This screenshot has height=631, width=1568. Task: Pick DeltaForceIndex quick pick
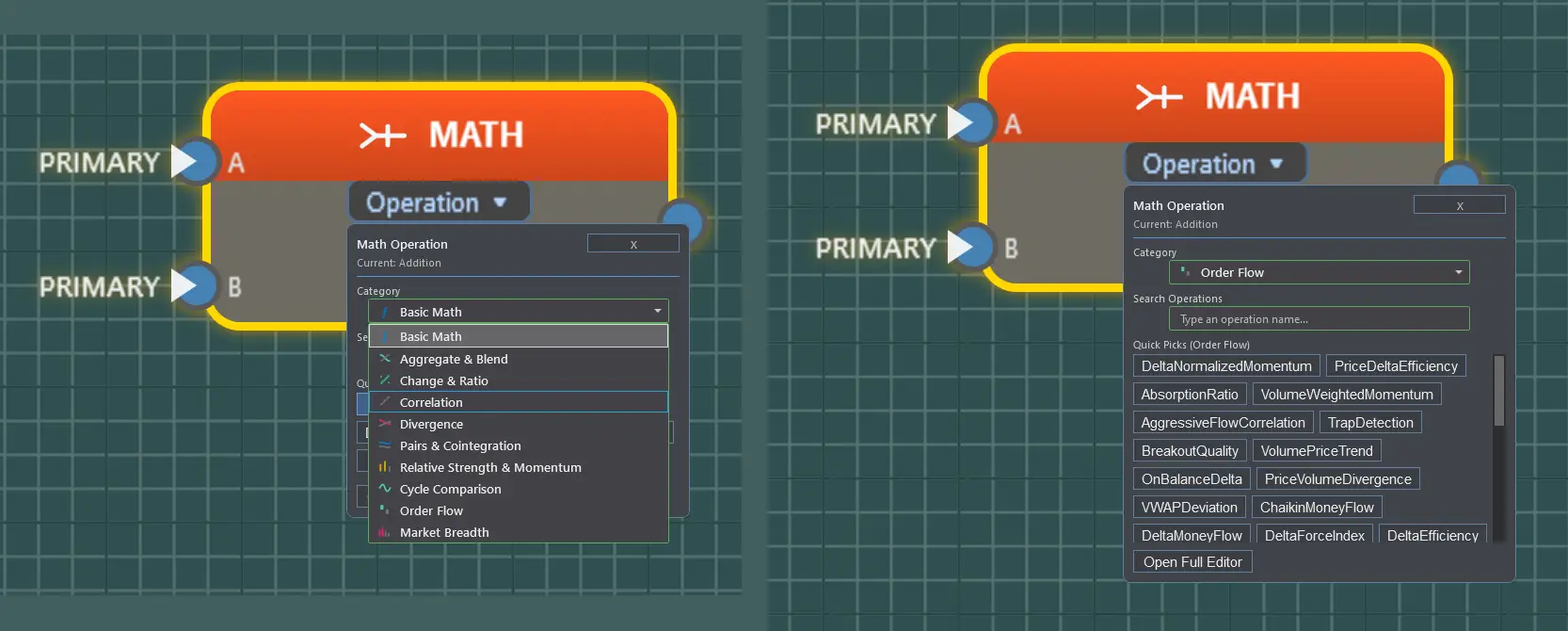[1315, 535]
